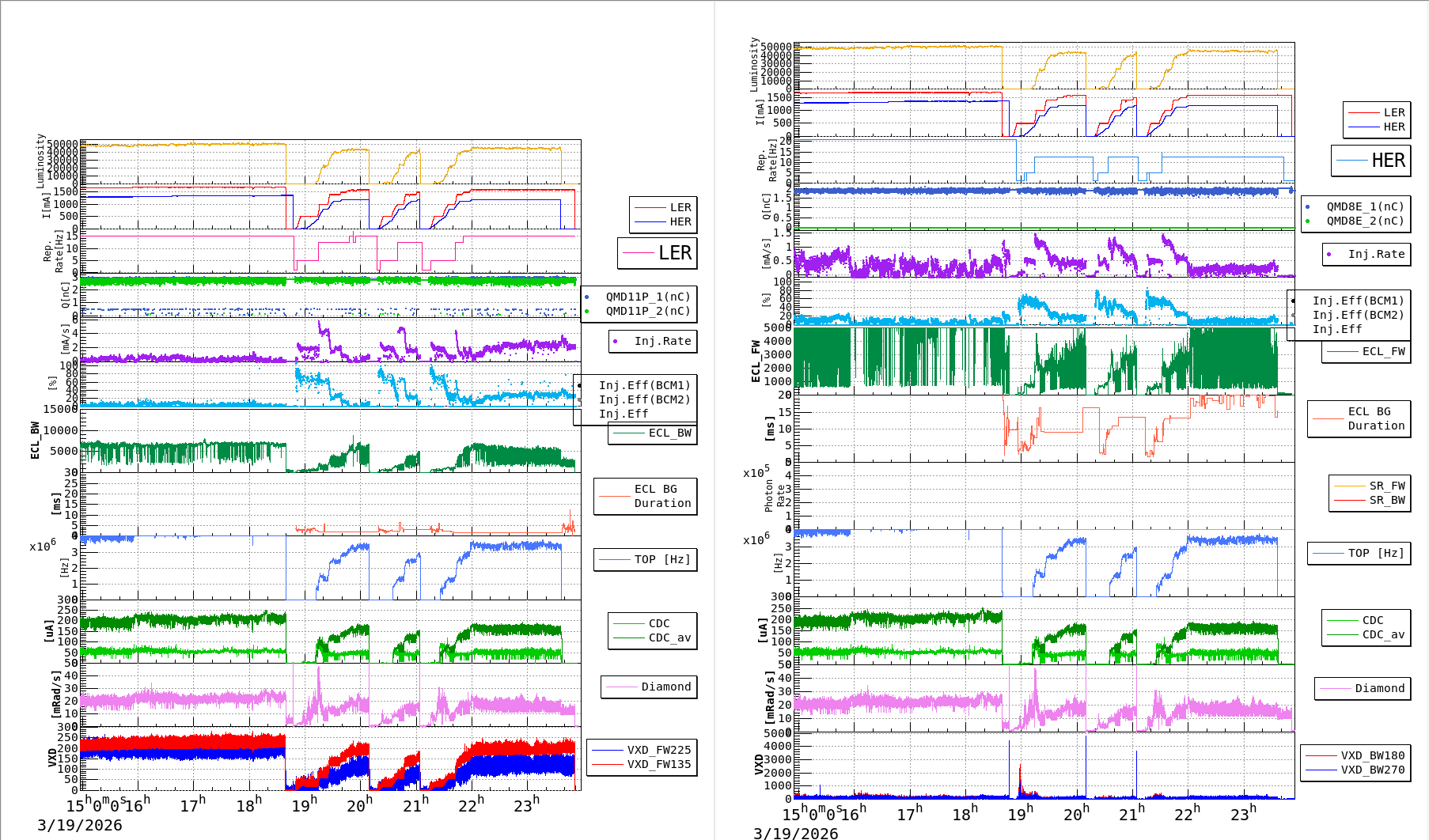Click the large HER legend box
This screenshot has width=1429, height=840.
(x=1370, y=161)
